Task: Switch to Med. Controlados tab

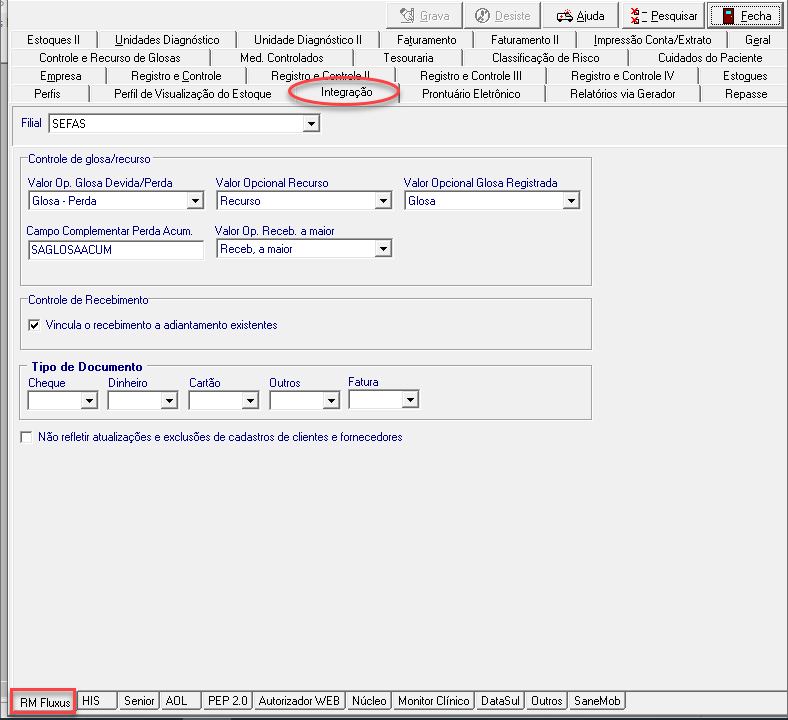Action: (281, 58)
